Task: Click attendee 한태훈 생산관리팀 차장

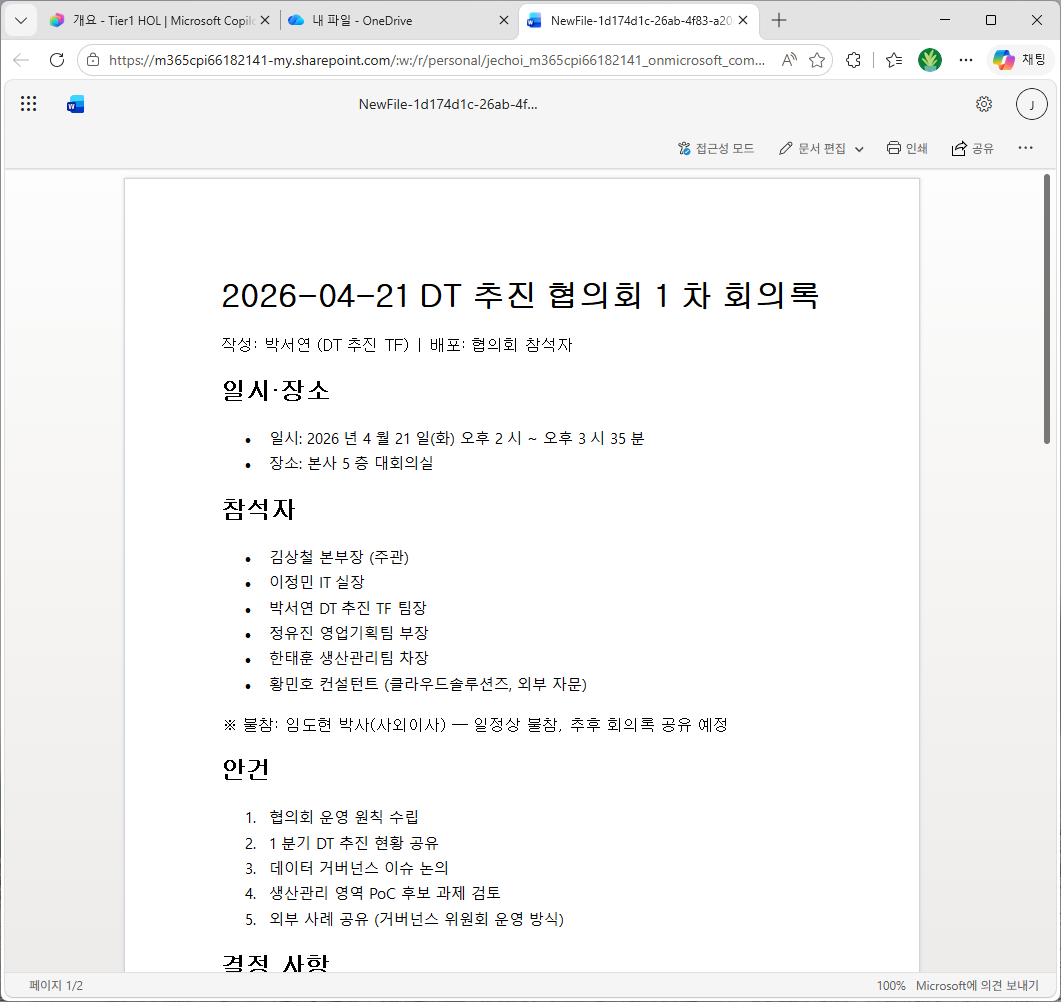Action: click(x=349, y=658)
